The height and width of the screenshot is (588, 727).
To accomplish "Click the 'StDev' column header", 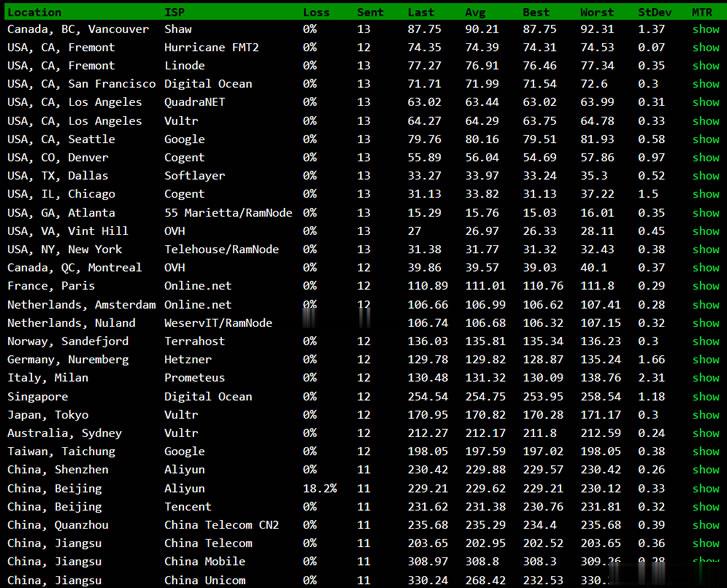I will coord(655,12).
